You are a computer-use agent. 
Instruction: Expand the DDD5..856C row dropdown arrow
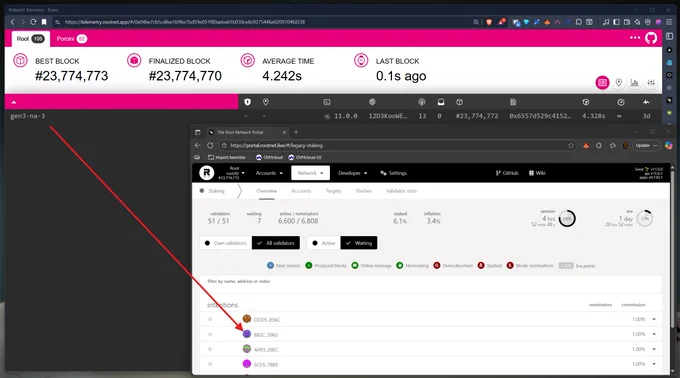[x=654, y=319]
